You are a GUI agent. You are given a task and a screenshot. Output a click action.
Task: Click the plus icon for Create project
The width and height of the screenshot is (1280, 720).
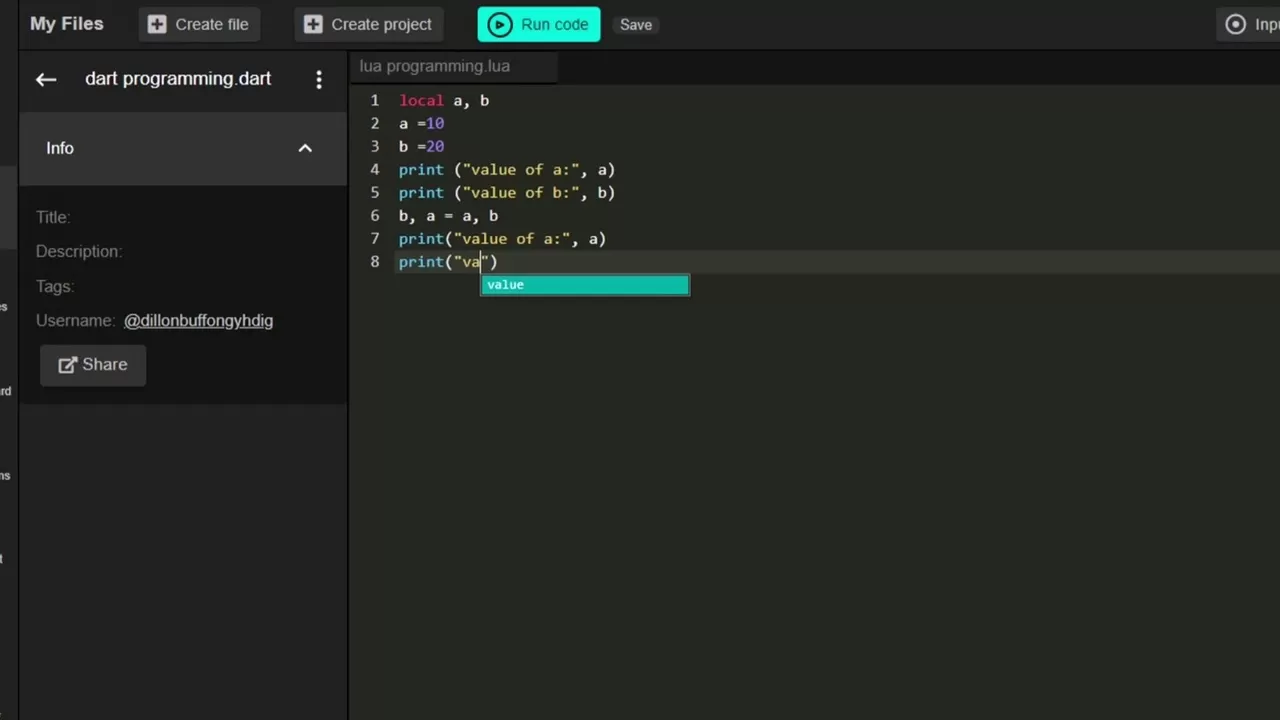pyautogui.click(x=313, y=25)
